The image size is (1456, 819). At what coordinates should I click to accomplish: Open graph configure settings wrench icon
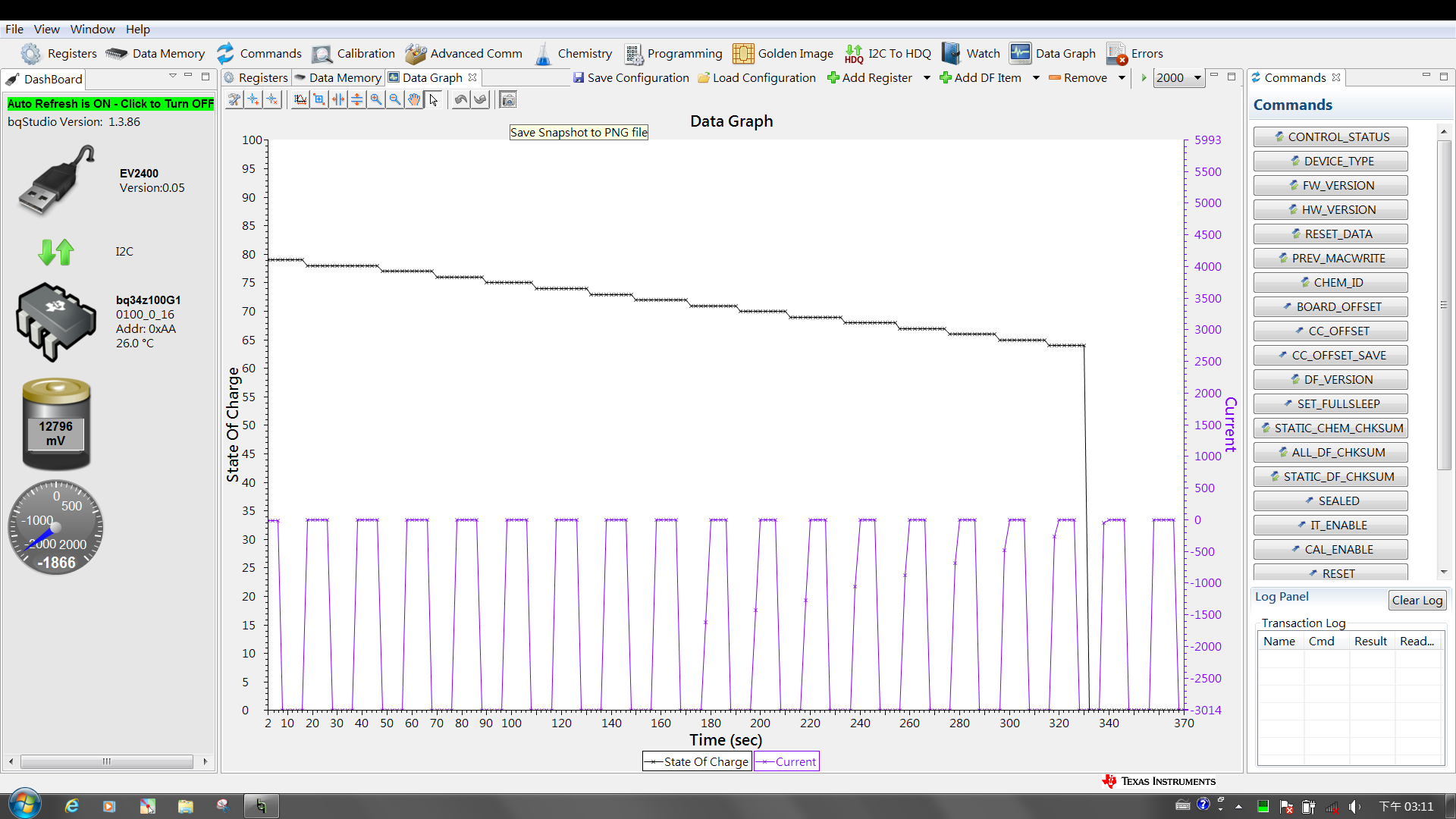[234, 100]
